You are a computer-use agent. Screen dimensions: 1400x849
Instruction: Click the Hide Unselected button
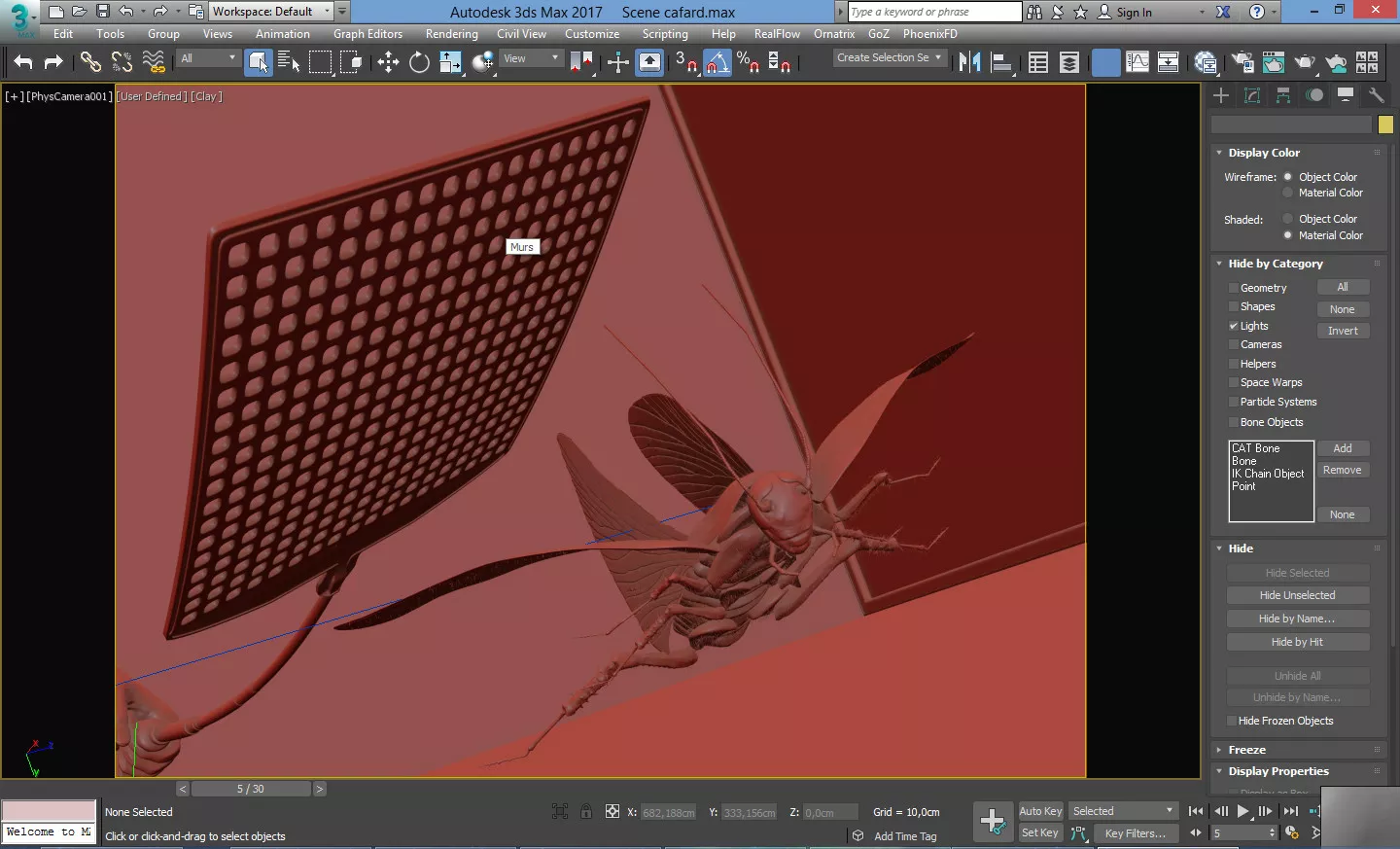pos(1297,595)
